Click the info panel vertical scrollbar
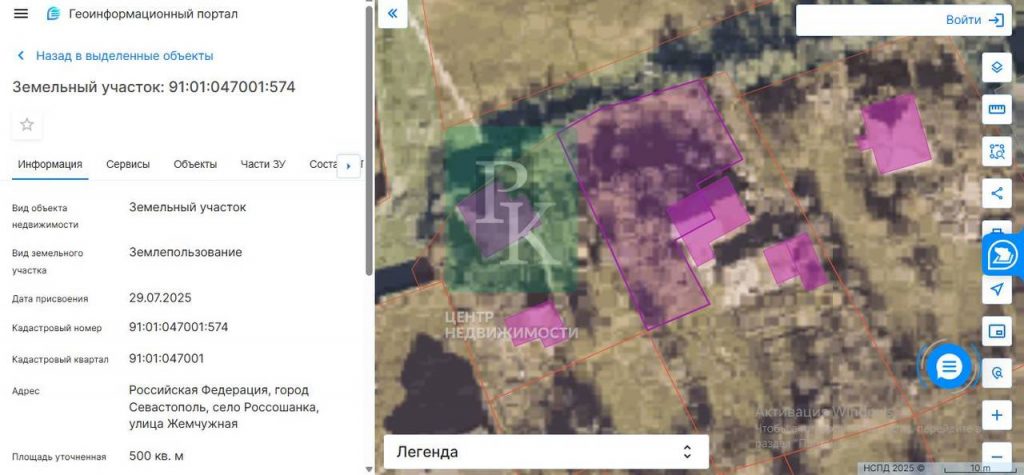The image size is (1024, 475). pyautogui.click(x=369, y=140)
